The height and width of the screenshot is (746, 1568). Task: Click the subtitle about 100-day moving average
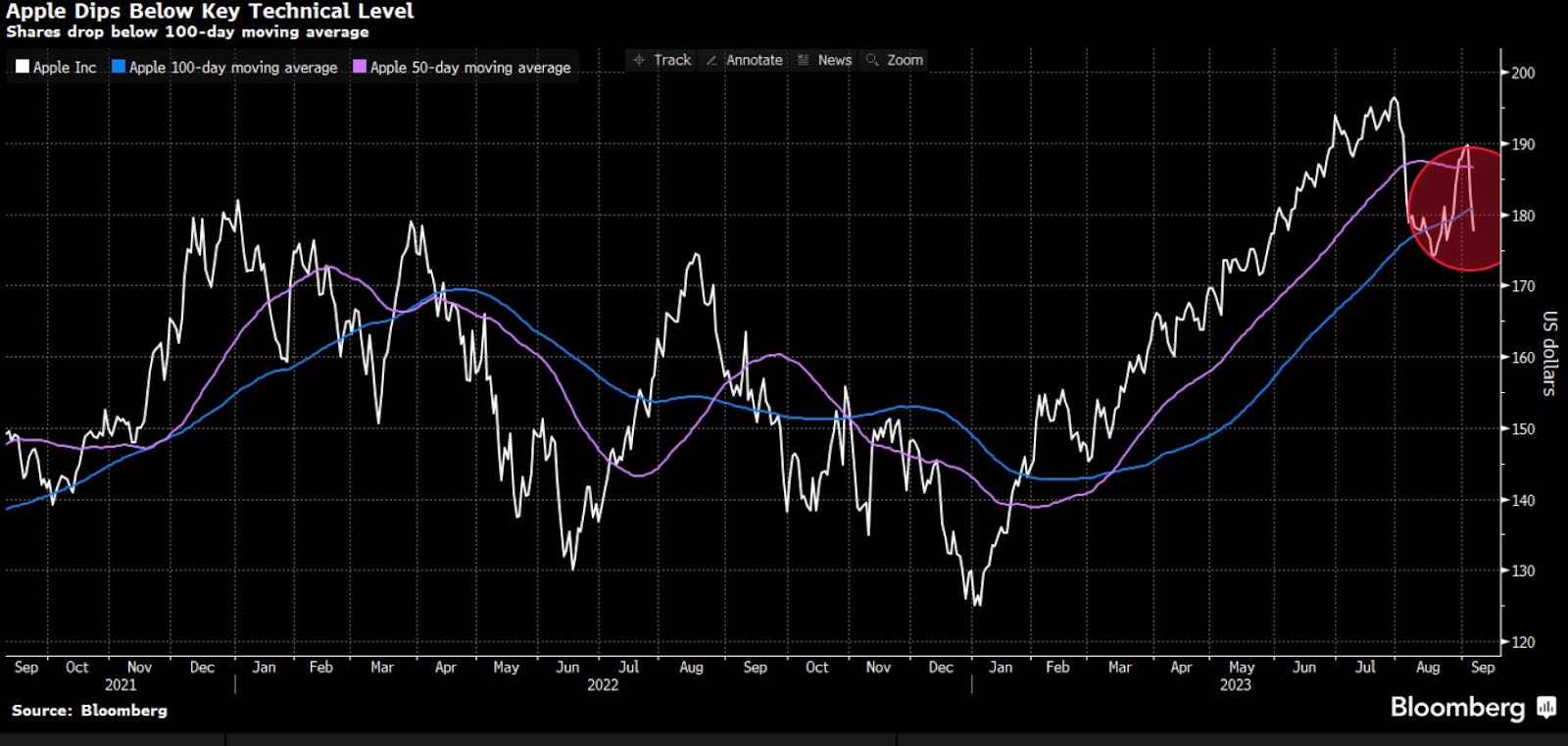point(187,31)
